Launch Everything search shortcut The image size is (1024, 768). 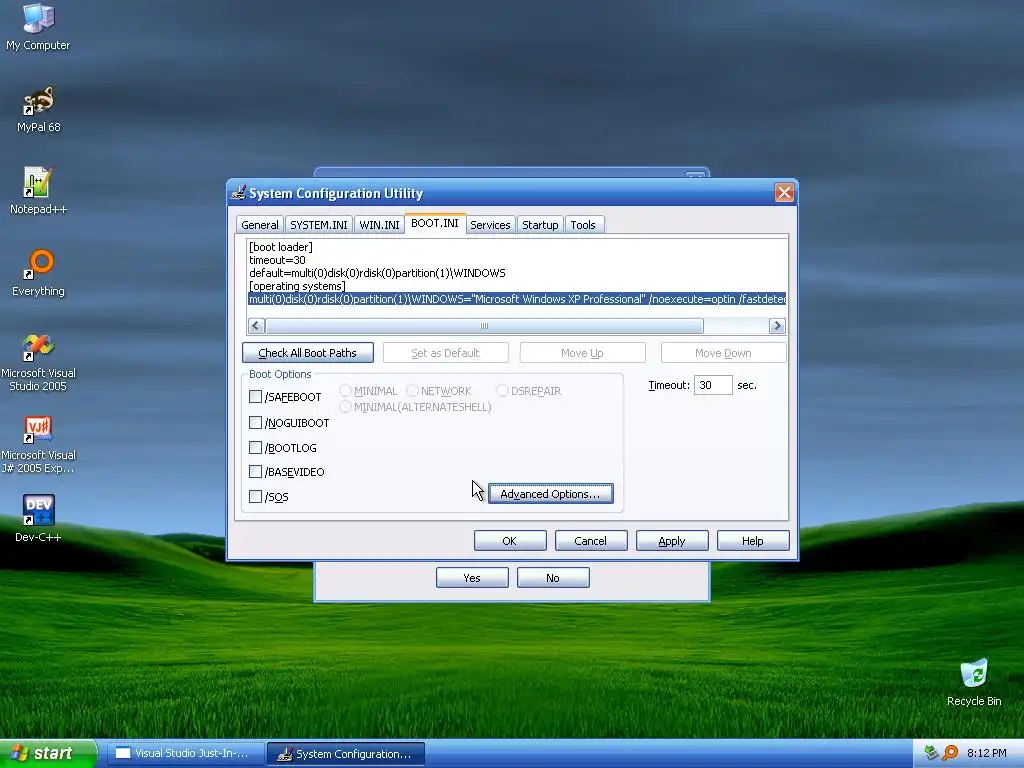(x=38, y=272)
